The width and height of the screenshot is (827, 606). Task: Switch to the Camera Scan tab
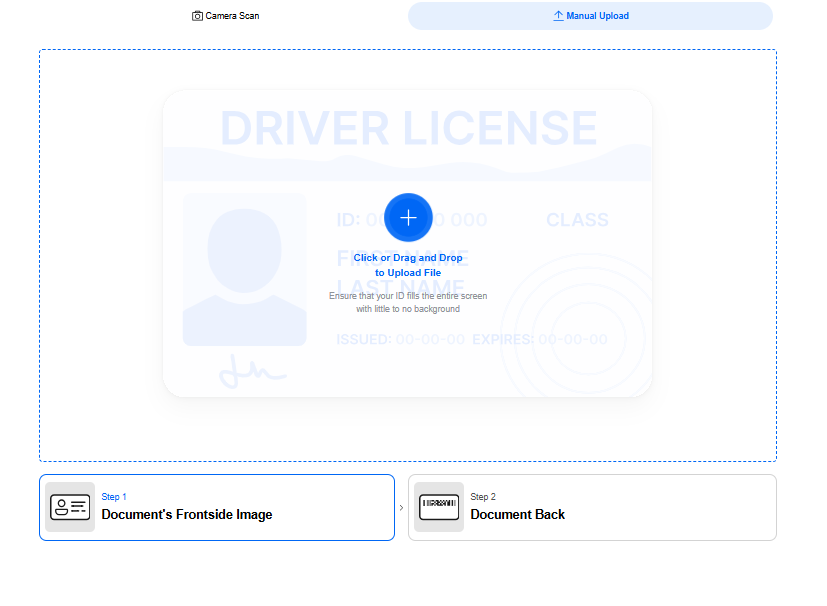226,16
